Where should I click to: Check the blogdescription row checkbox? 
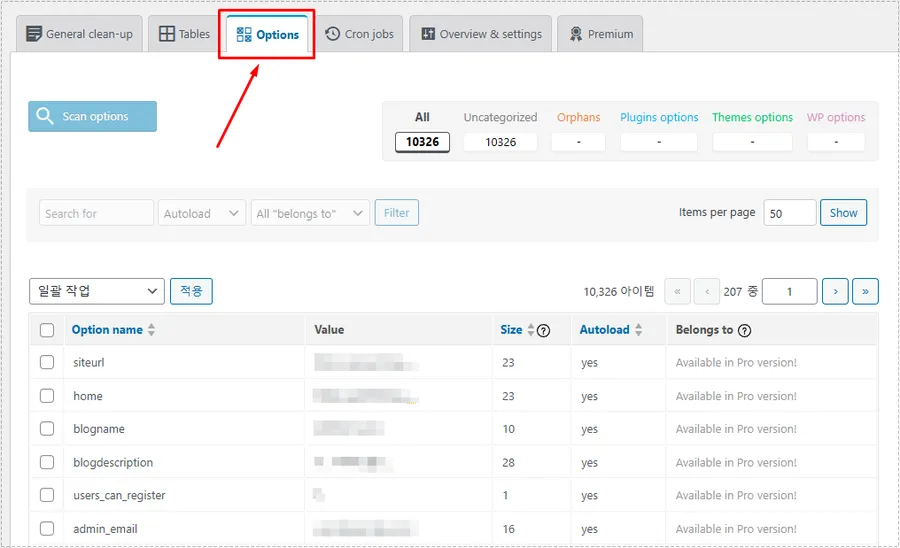(47, 462)
